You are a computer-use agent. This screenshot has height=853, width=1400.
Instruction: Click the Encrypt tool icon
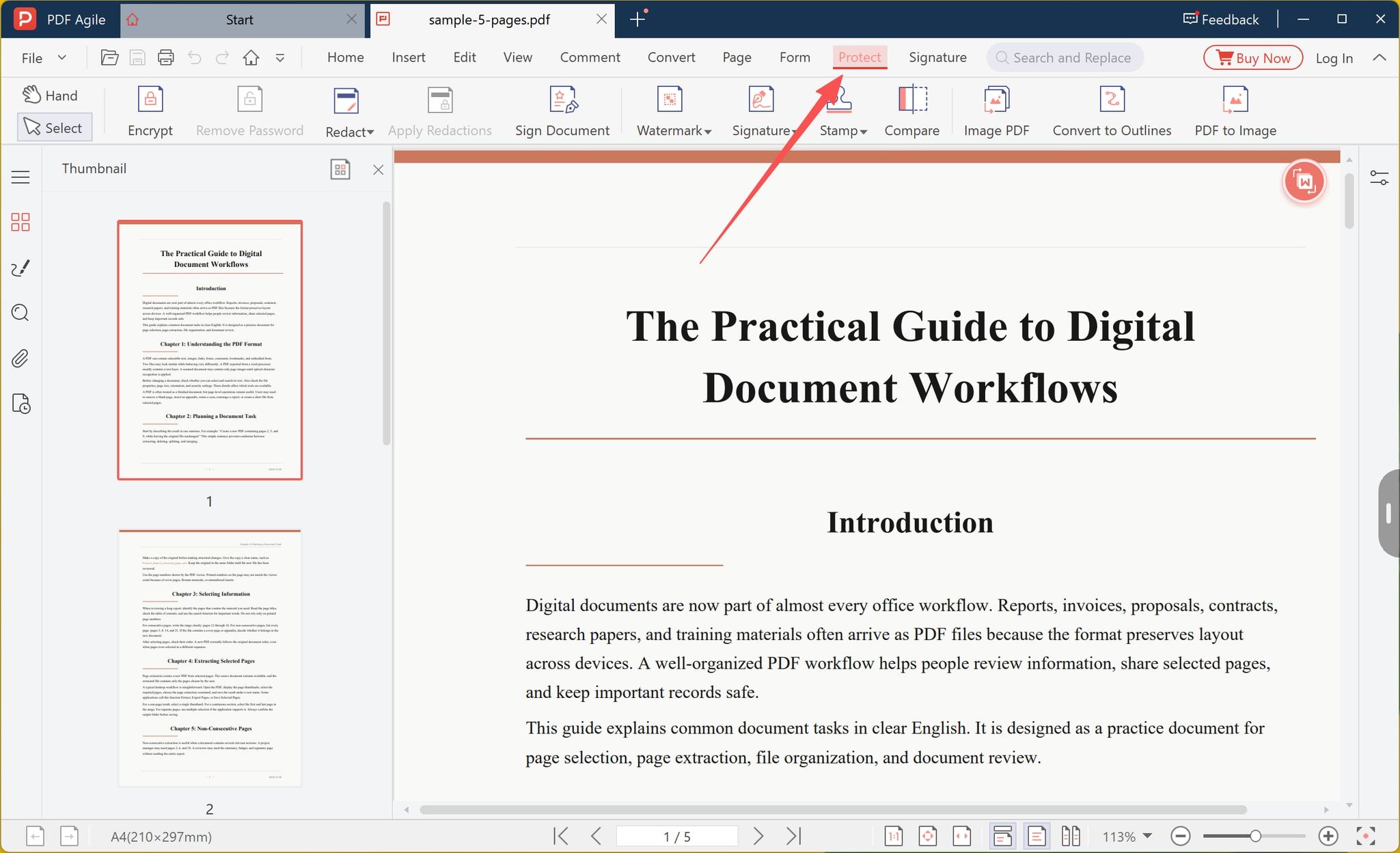[150, 100]
